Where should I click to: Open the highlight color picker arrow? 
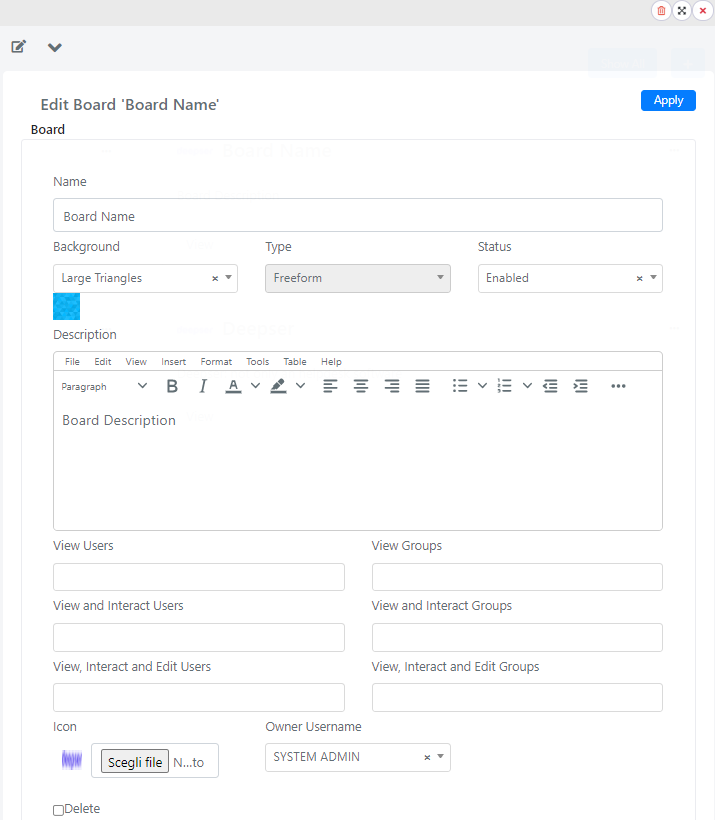[300, 386]
